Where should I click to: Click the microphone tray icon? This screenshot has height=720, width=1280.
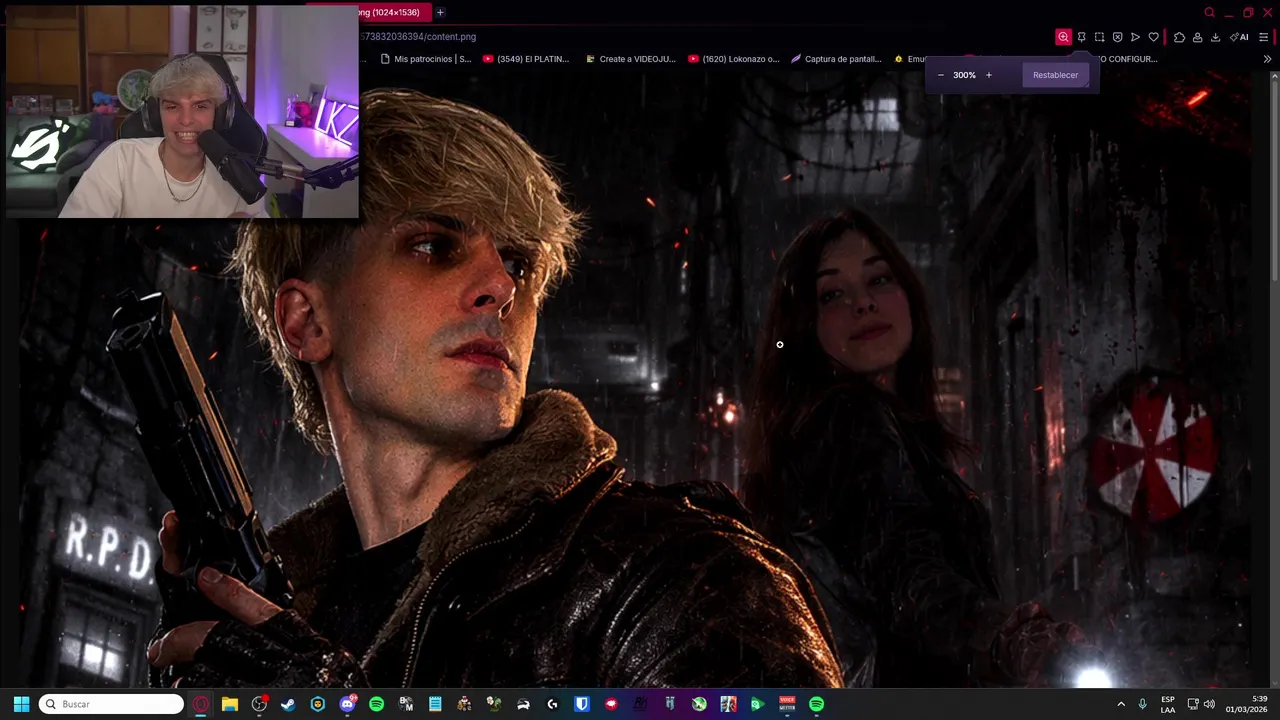(x=1142, y=704)
